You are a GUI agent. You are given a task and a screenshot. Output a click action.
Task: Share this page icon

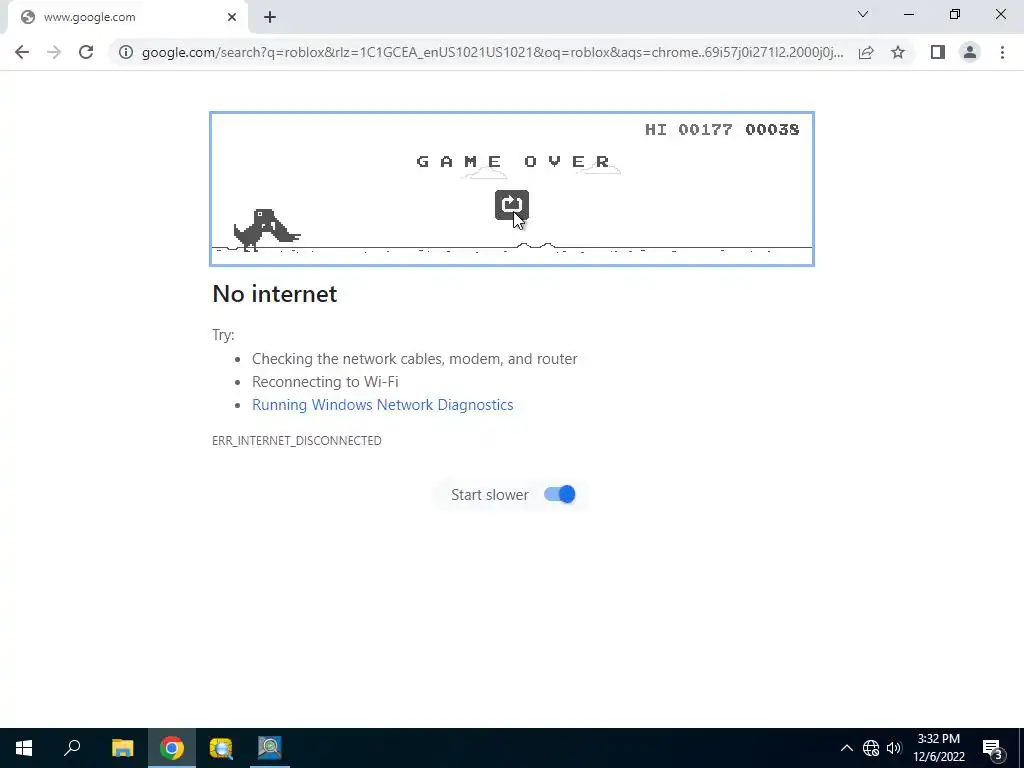[866, 52]
